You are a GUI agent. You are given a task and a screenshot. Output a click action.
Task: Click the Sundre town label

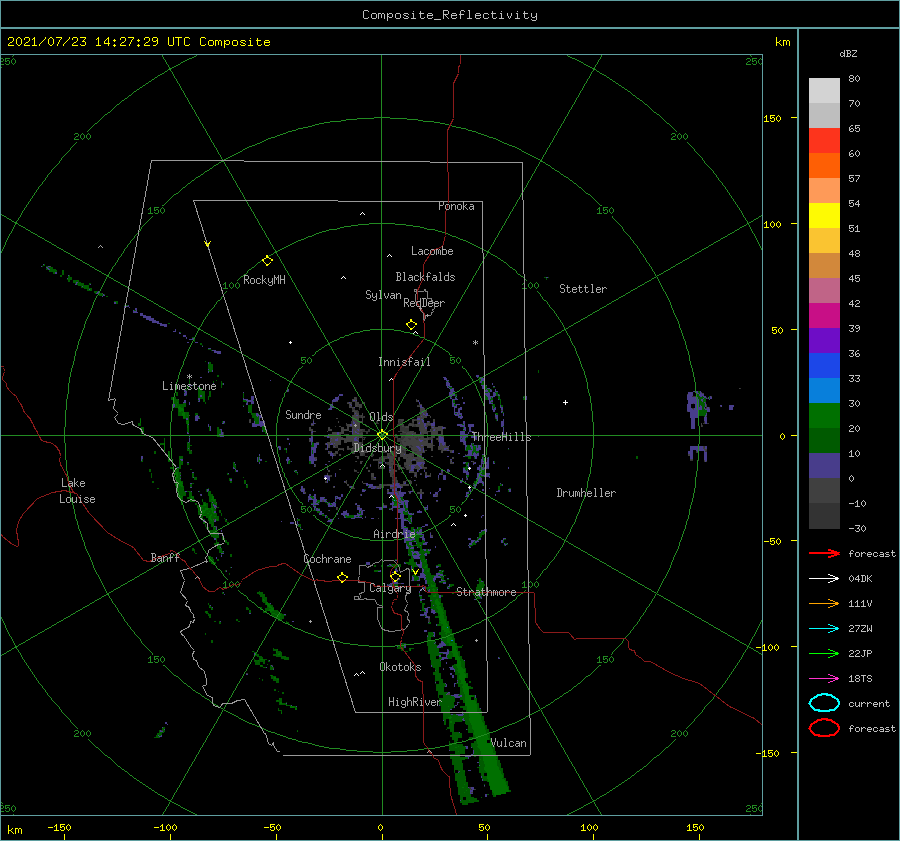pyautogui.click(x=303, y=414)
